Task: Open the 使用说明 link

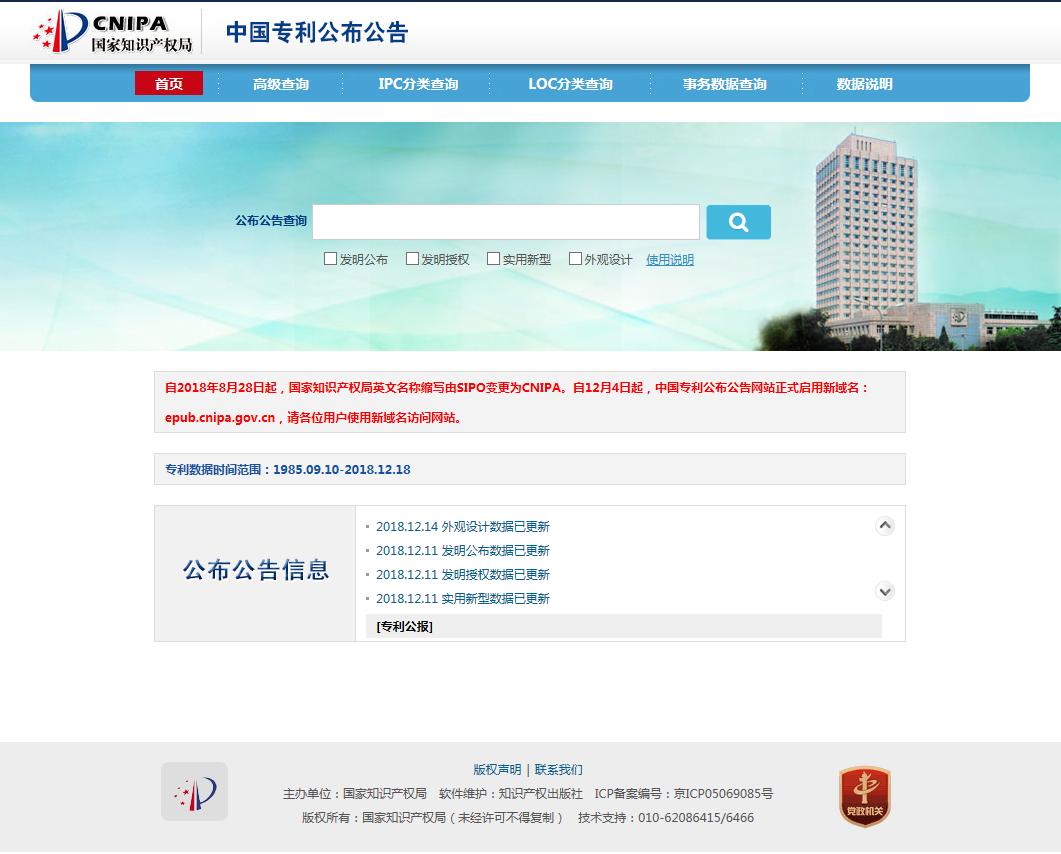Action: [x=668, y=258]
